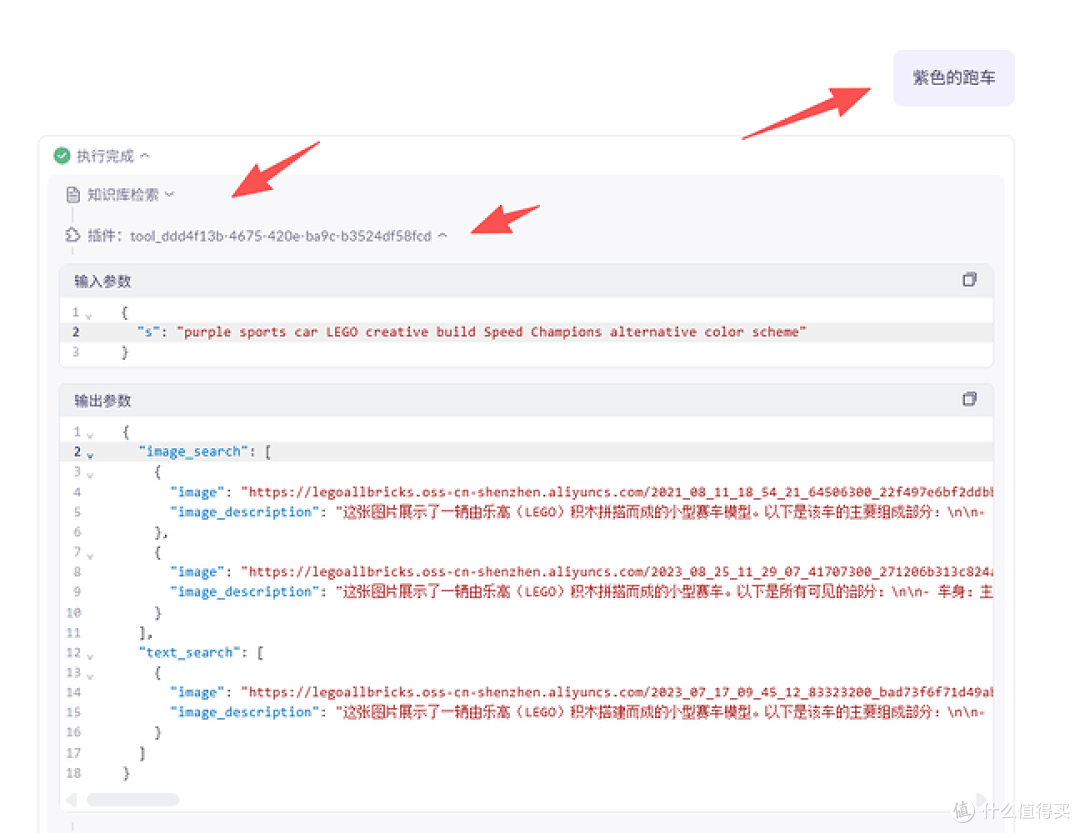
Task: Click line number 18 in output
Action: point(74,773)
